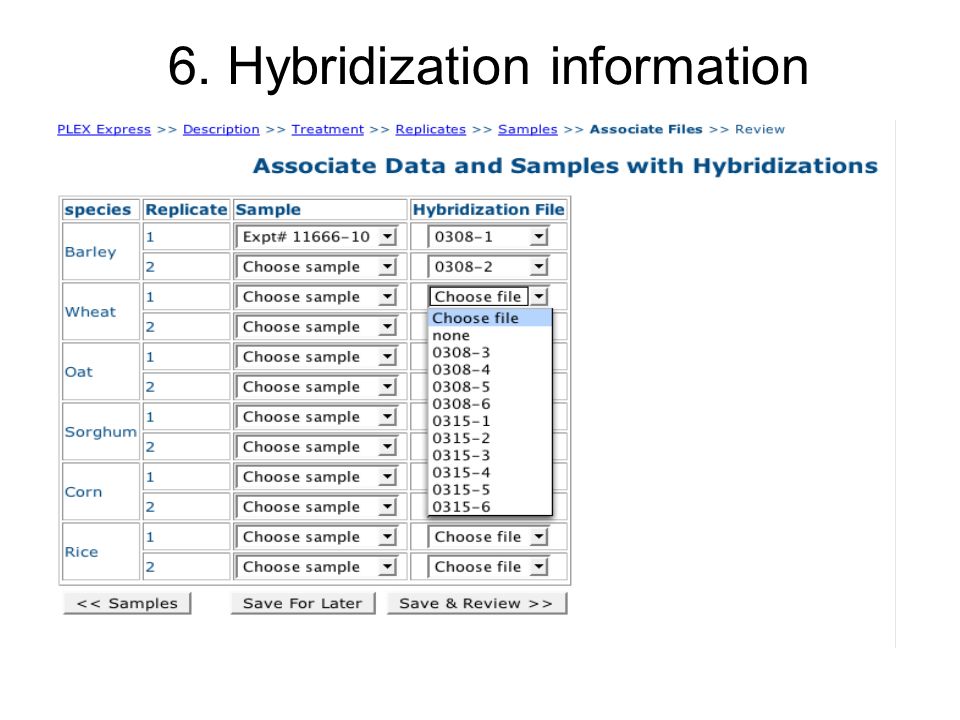Open the 0308-1 hybridization file dropdown
The width and height of the screenshot is (960, 720).
point(488,237)
